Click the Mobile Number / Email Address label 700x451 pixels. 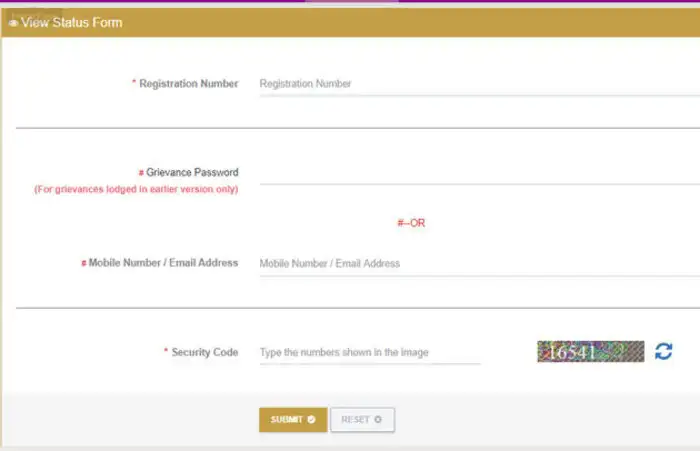pyautogui.click(x=163, y=263)
